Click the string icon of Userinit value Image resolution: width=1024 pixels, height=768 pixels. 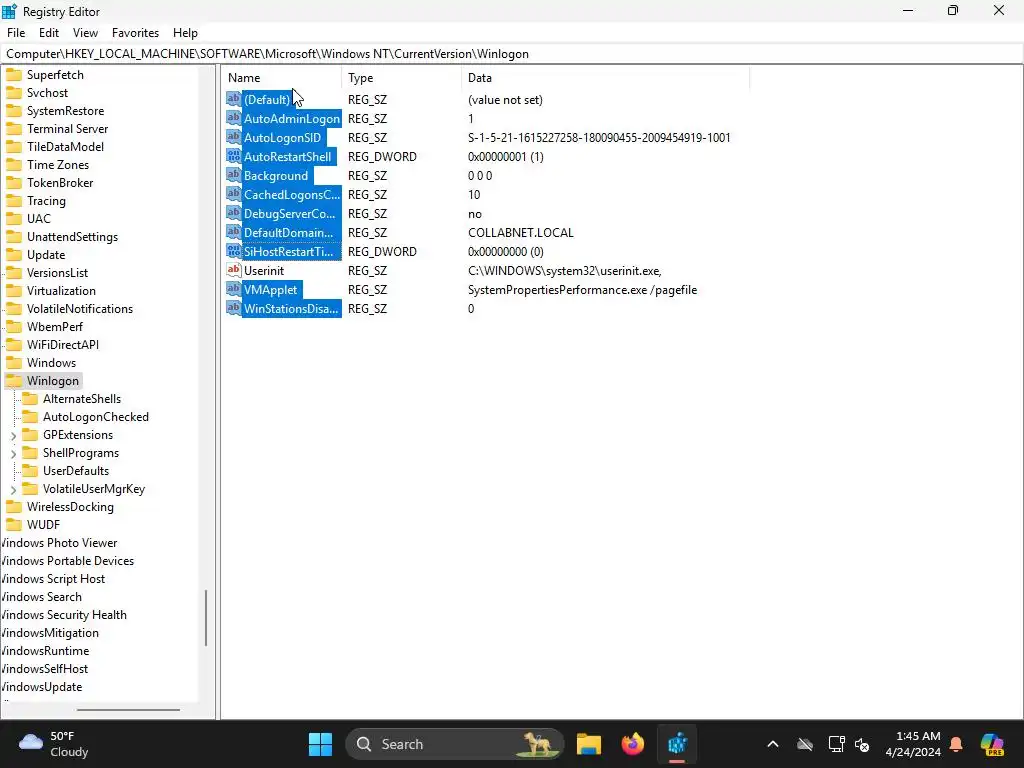pyautogui.click(x=233, y=270)
